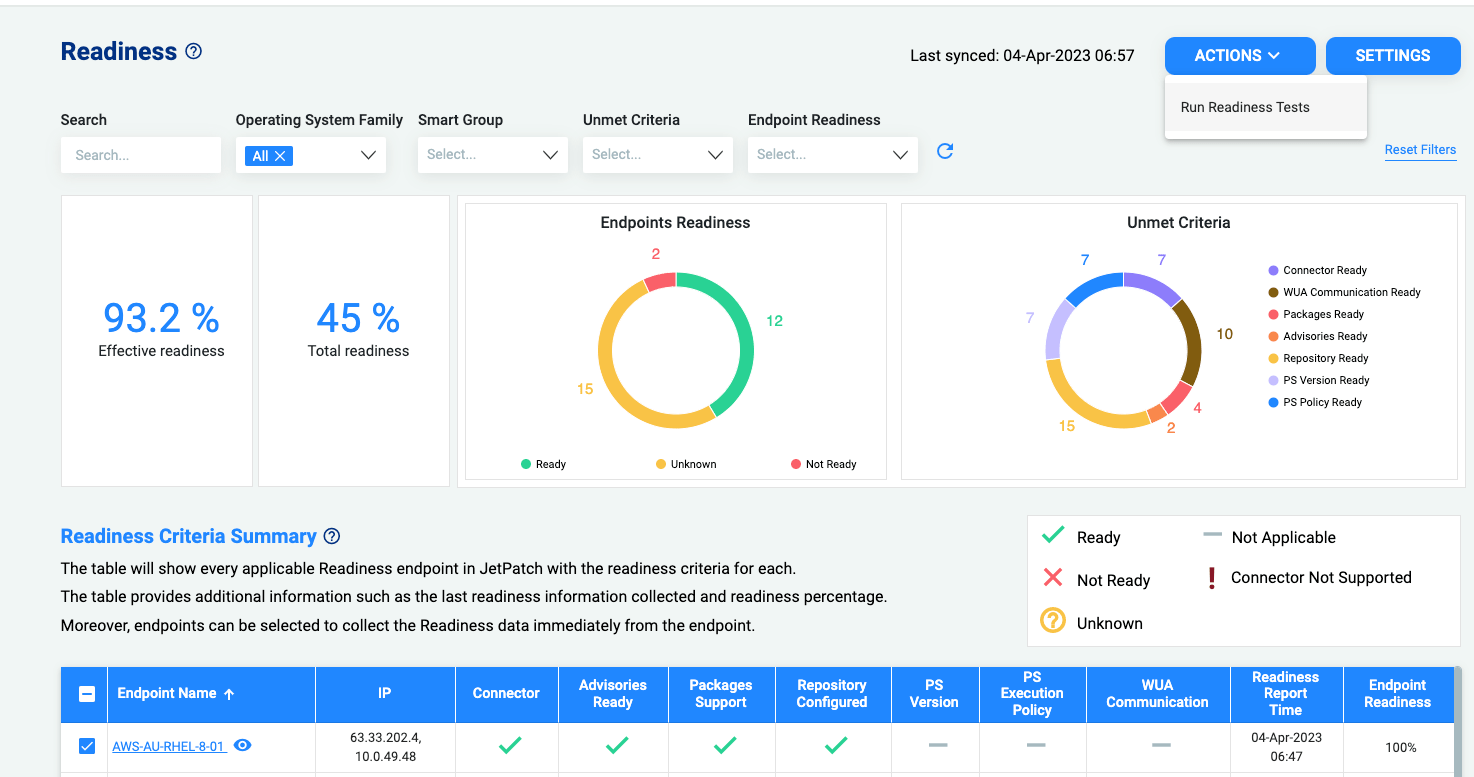The height and width of the screenshot is (777, 1474).
Task: Click the WUA Communication Ready legend swatch
Action: (1273, 292)
